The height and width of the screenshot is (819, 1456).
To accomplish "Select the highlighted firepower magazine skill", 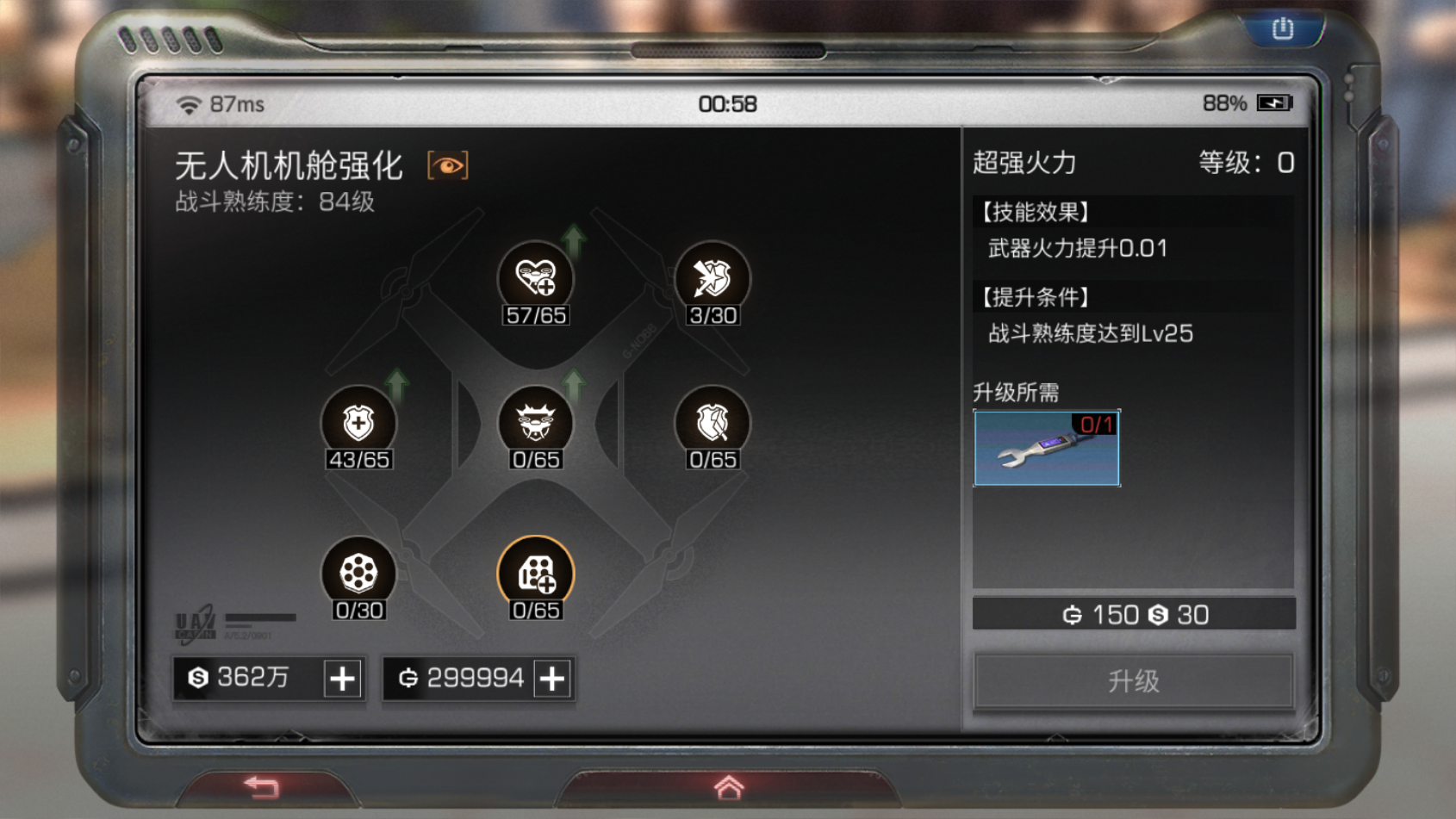I will click(x=535, y=573).
